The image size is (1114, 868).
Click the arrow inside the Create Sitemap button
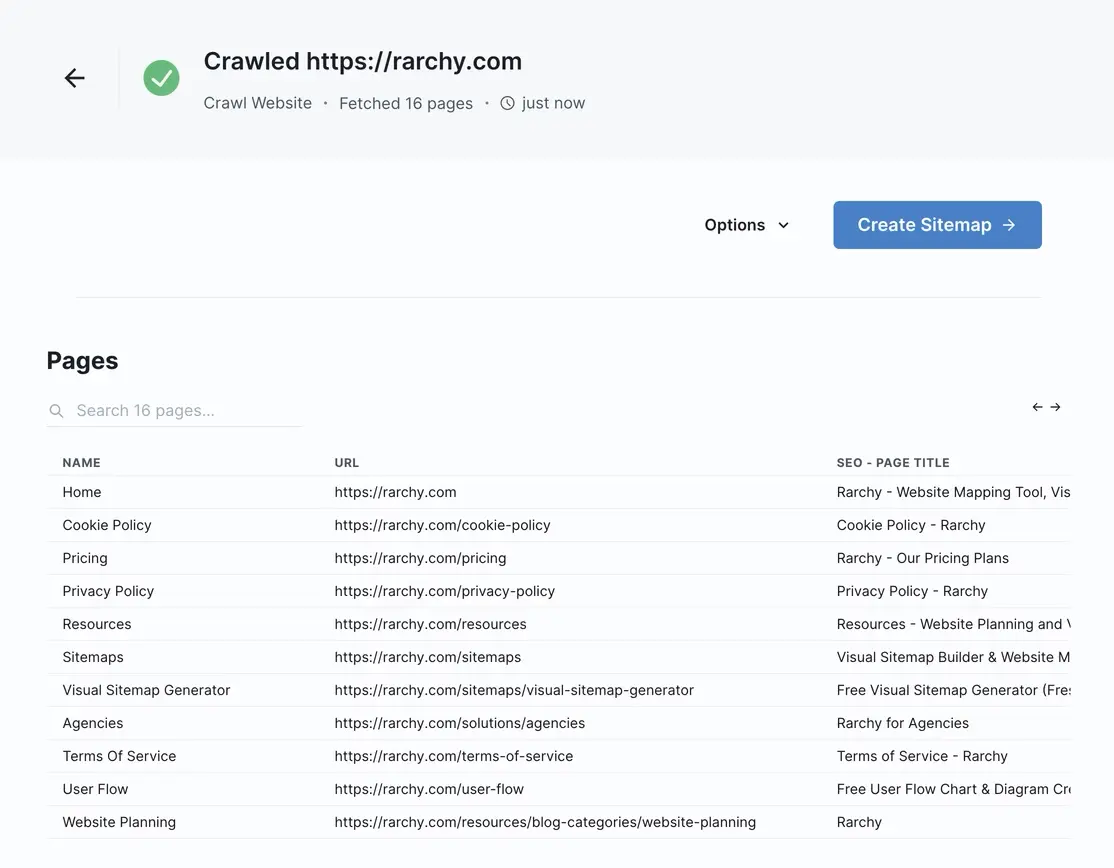(1008, 224)
